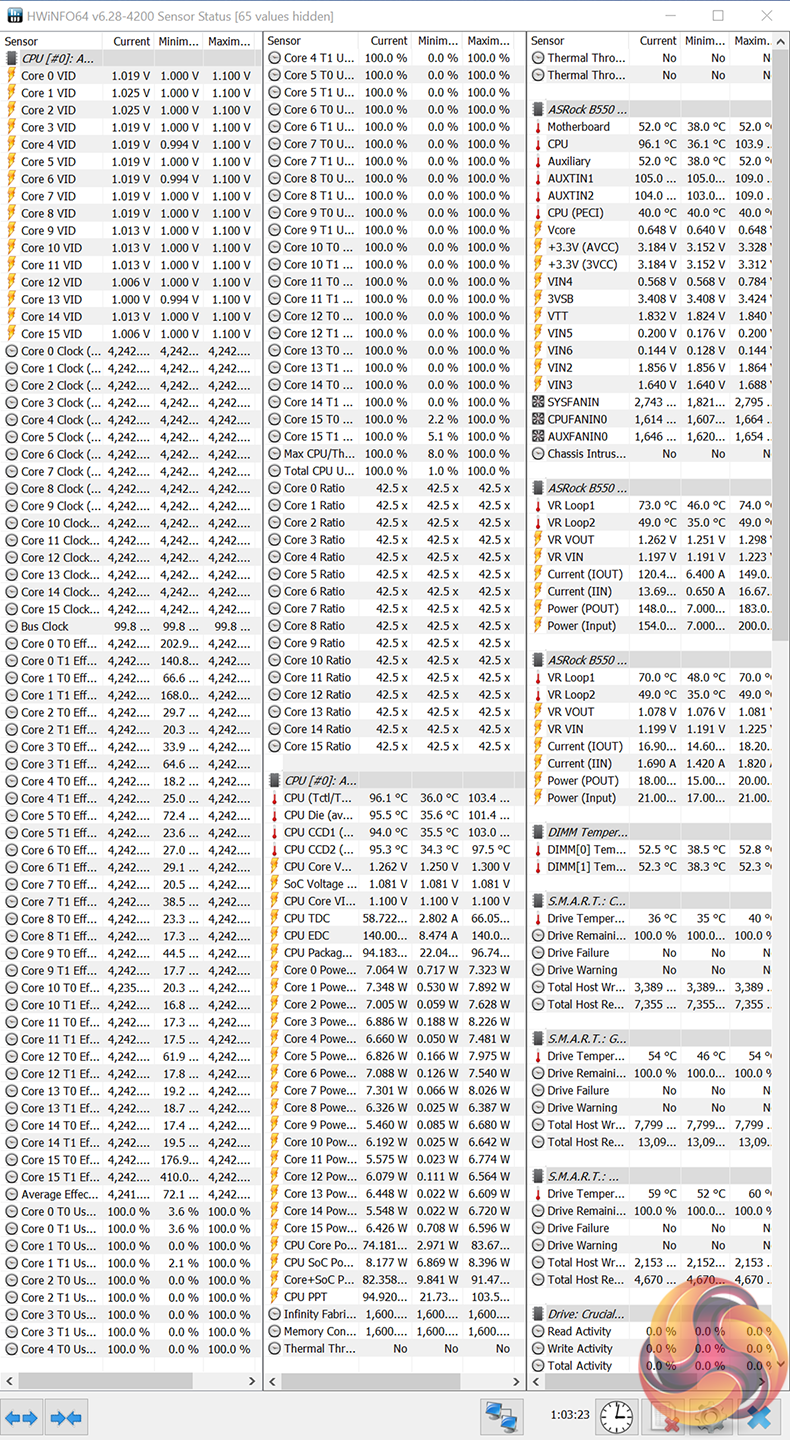790x1440 pixels.
Task: Select the Core 15 VID row
Action: (131, 334)
